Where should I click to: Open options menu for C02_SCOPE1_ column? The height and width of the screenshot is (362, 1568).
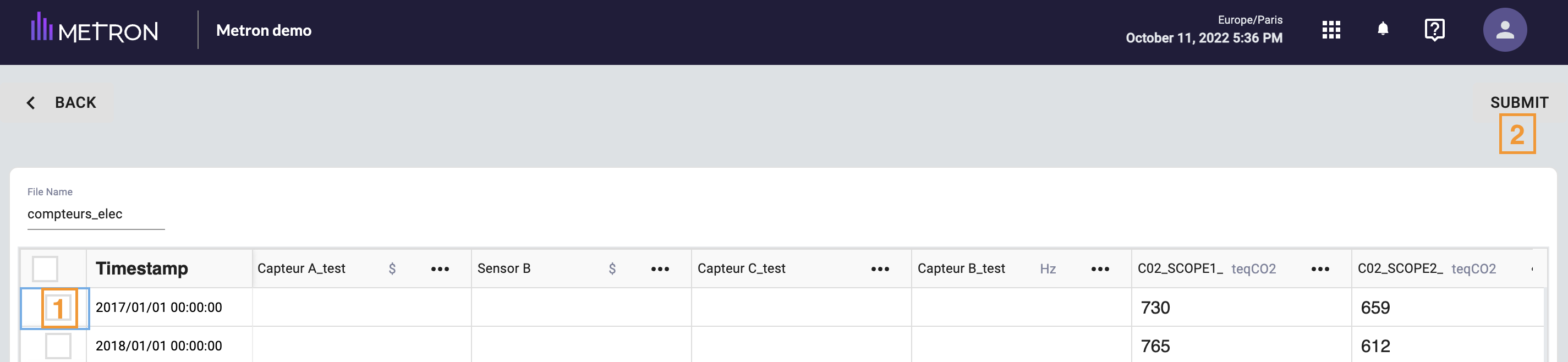coord(1320,269)
